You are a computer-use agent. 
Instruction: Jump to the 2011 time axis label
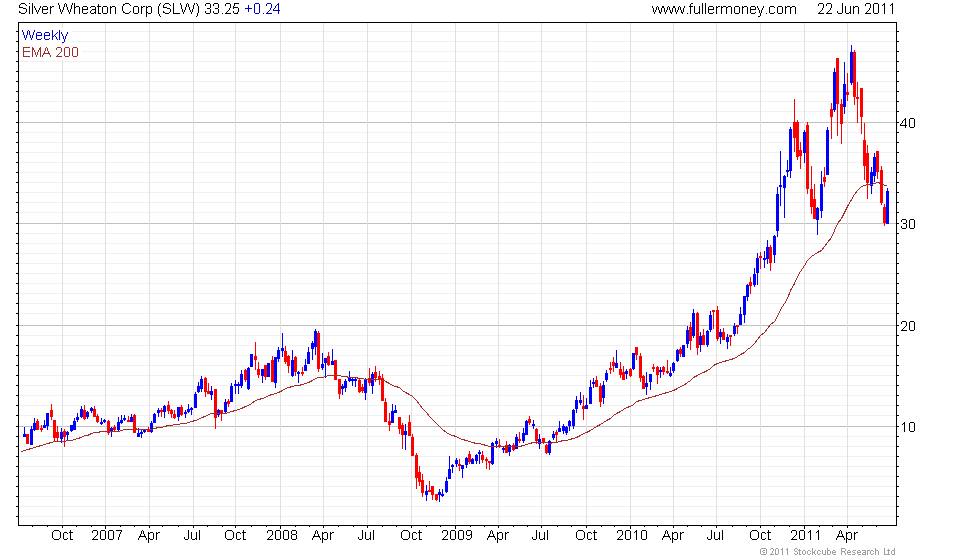click(x=806, y=535)
